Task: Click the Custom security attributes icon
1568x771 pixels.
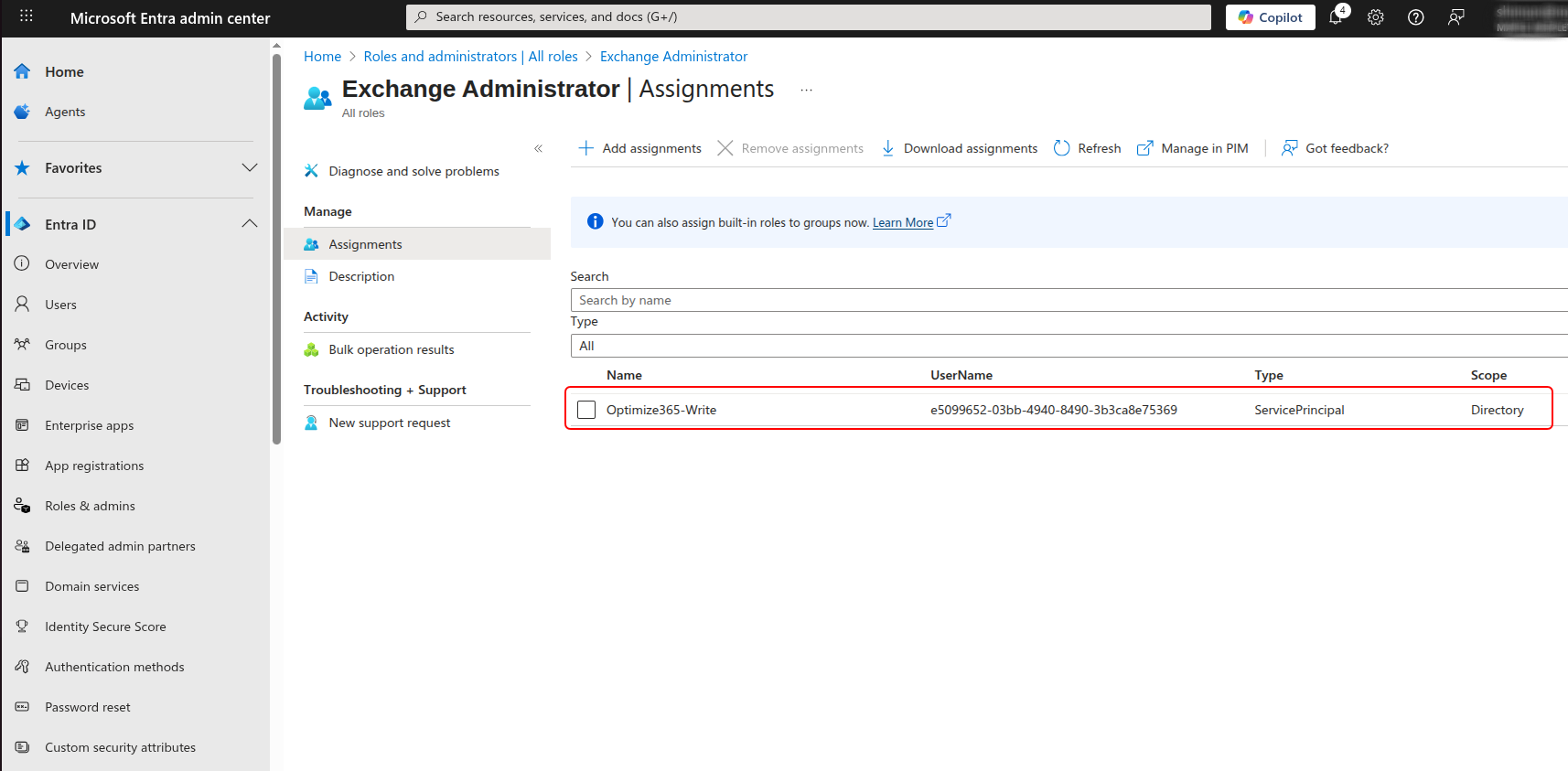Action: pos(22,747)
